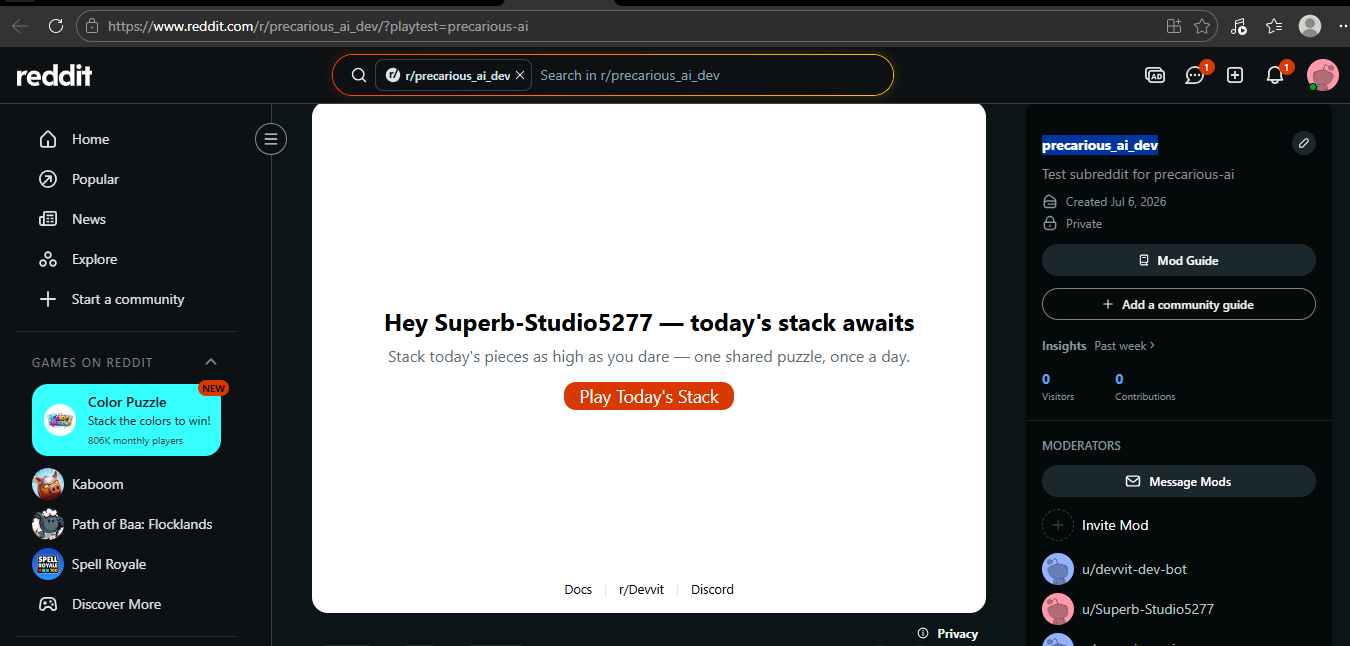Open the r/Devvit link
Image resolution: width=1350 pixels, height=646 pixels.
[641, 589]
